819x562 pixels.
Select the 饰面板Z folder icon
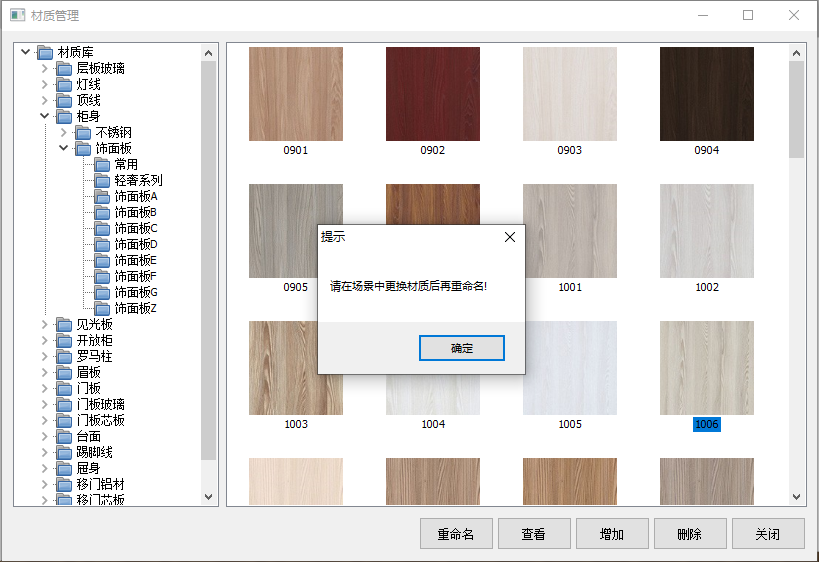tap(102, 309)
